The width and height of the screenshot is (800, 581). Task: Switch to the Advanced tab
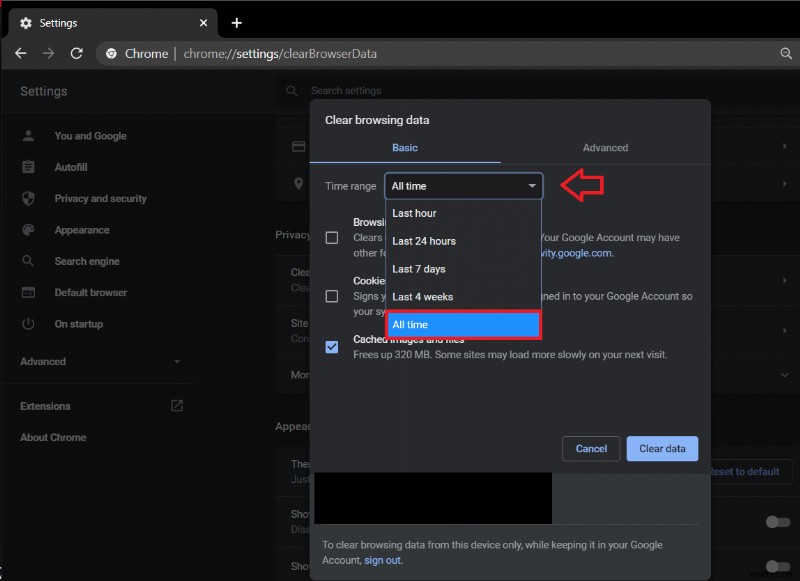coord(605,148)
